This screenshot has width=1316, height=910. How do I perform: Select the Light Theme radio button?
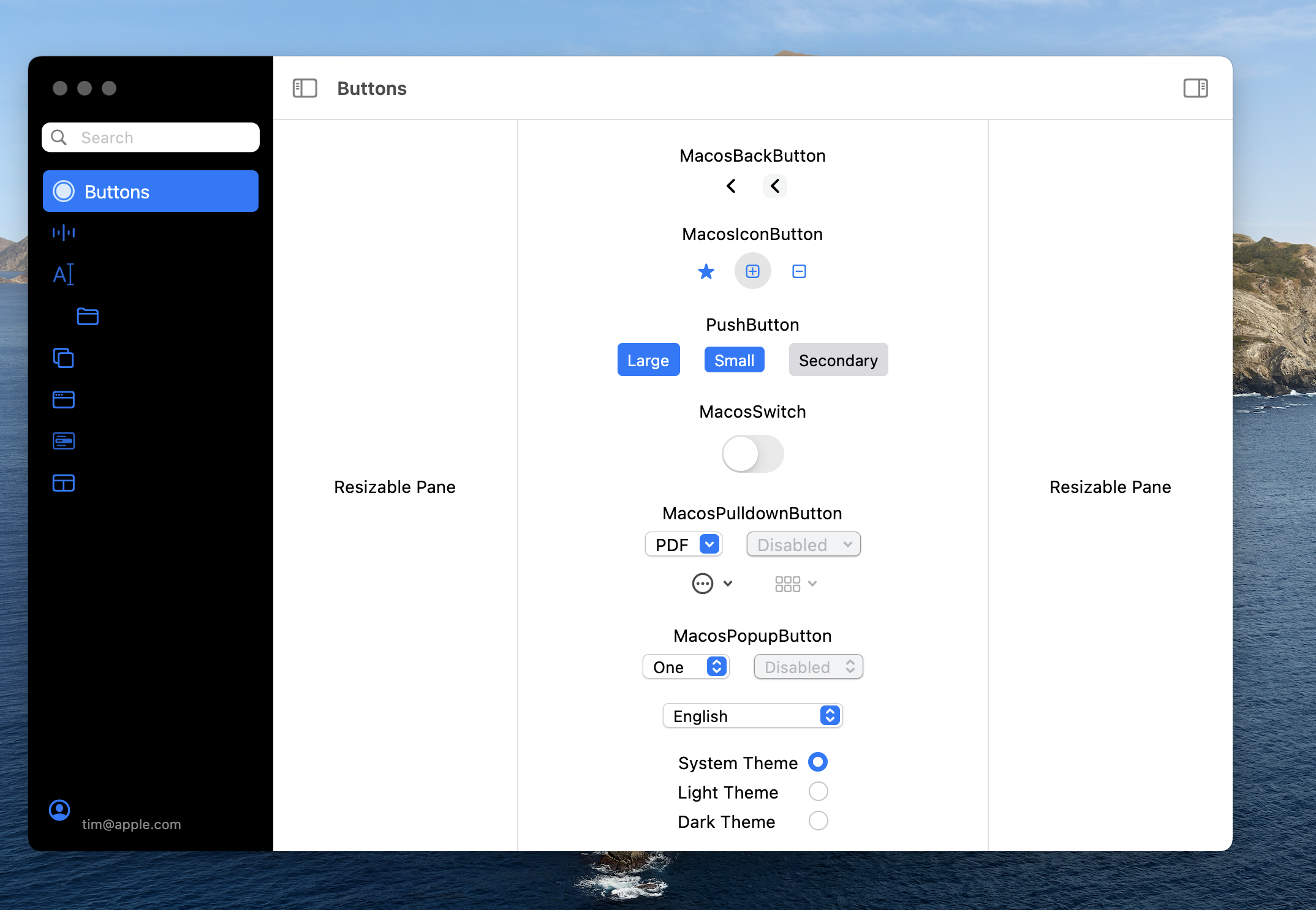point(818,791)
